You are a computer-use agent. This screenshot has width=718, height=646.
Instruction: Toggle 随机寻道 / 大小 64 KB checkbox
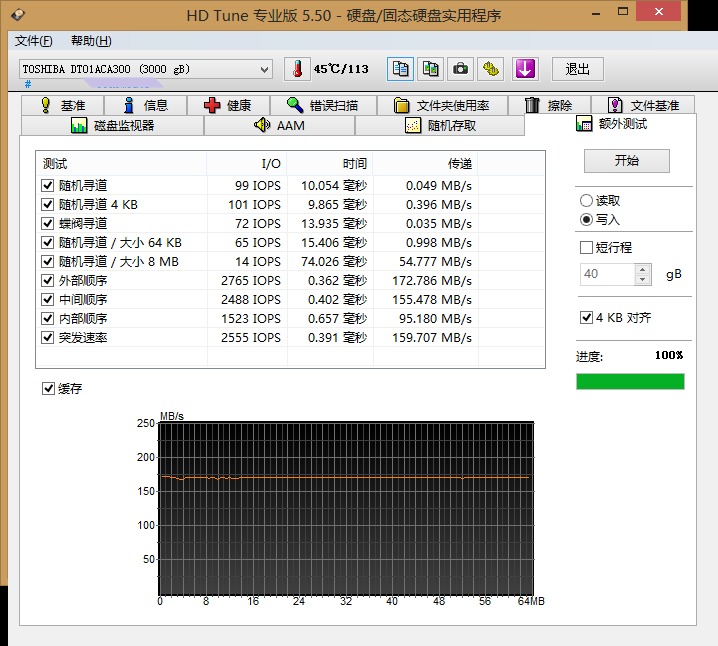coord(48,243)
